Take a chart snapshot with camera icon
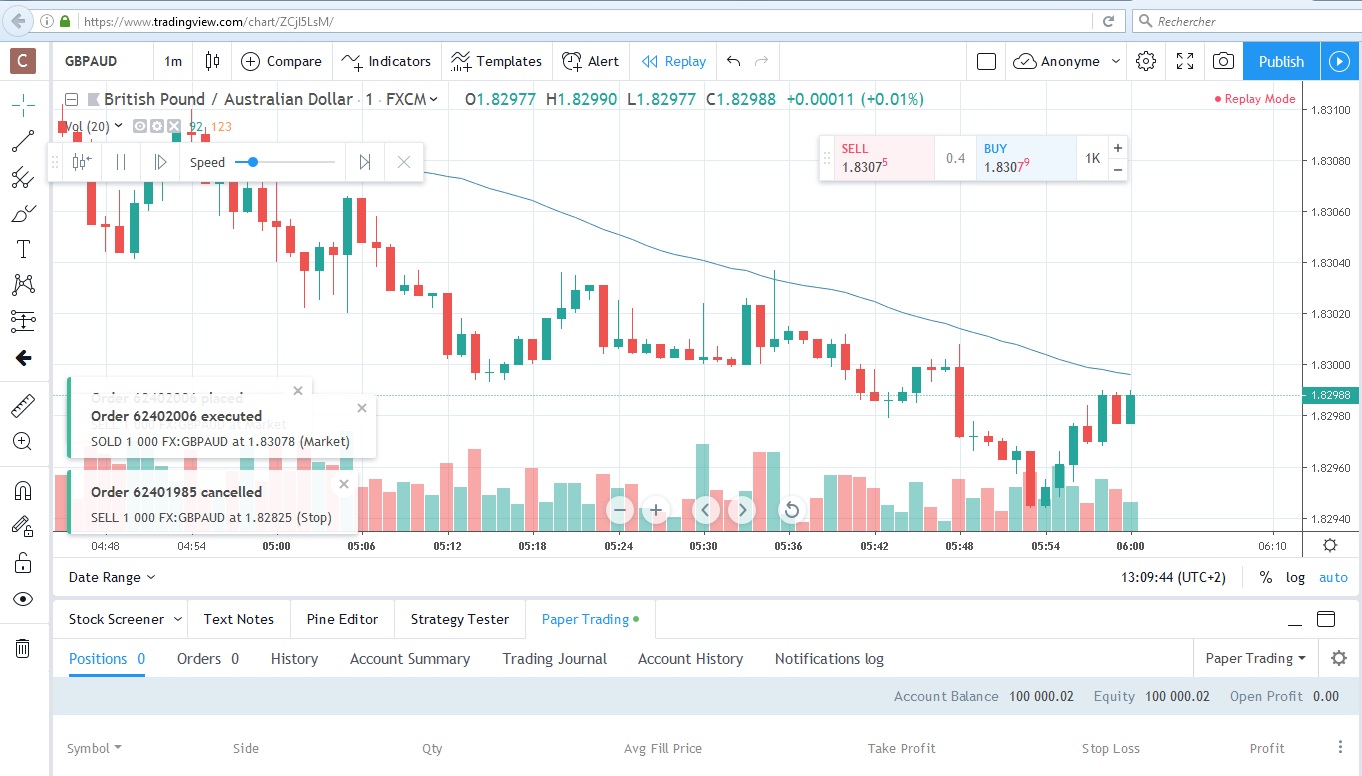 click(1222, 61)
